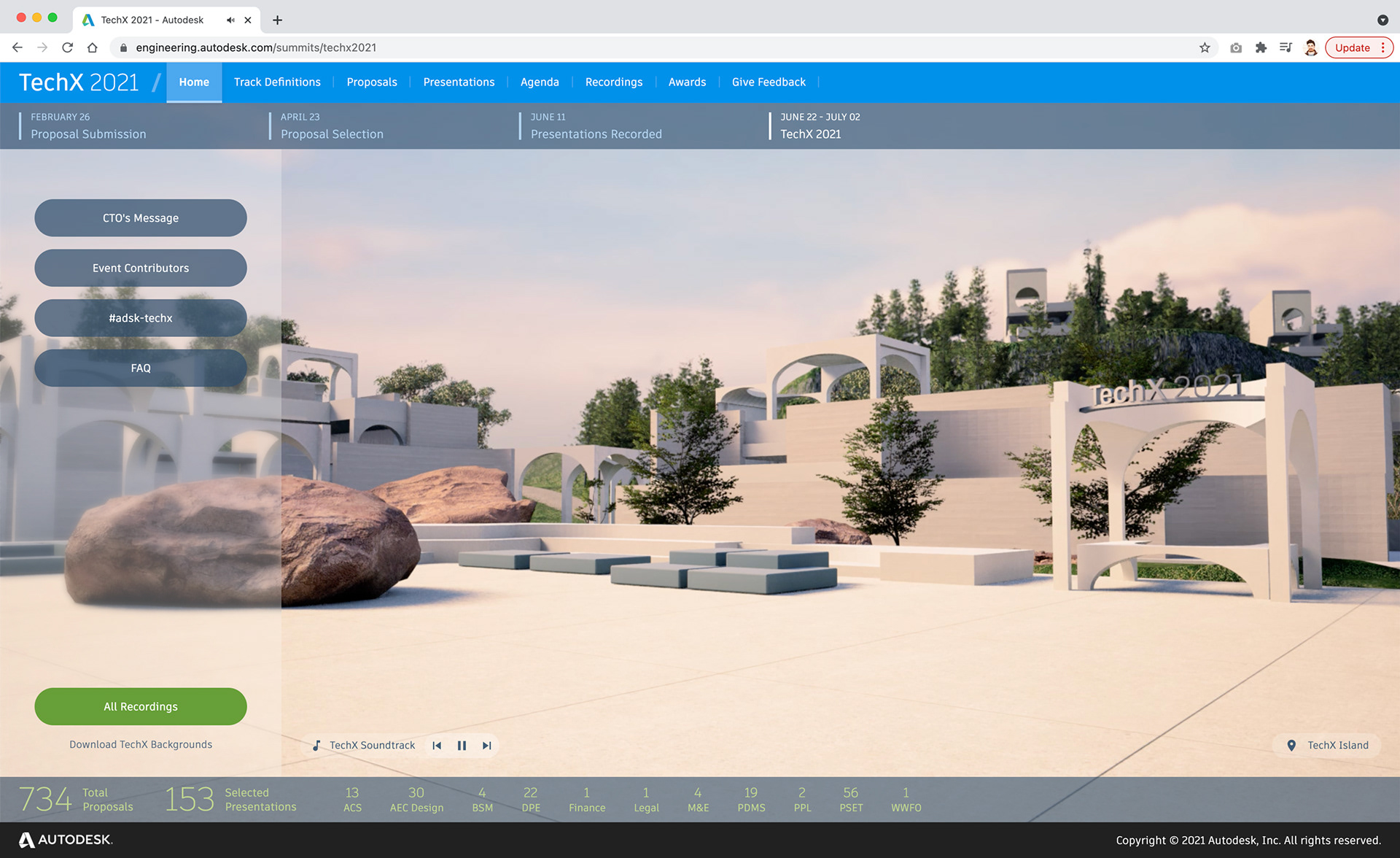Click the browser forward arrow

(42, 47)
